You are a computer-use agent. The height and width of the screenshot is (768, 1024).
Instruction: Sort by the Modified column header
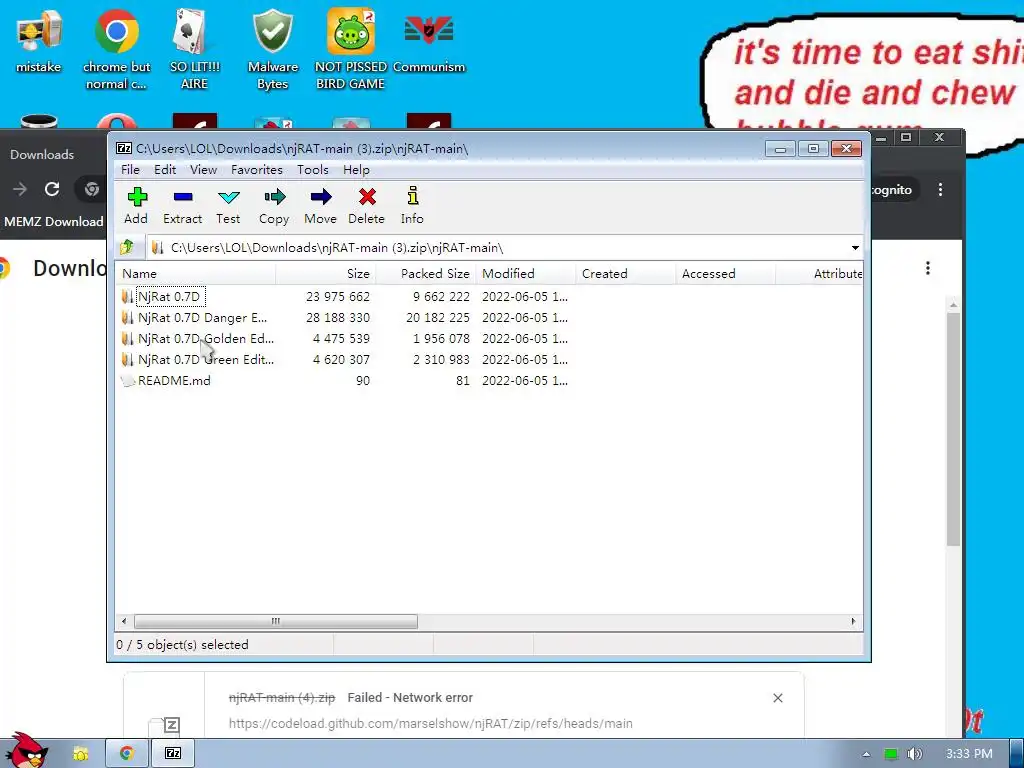[526, 274]
